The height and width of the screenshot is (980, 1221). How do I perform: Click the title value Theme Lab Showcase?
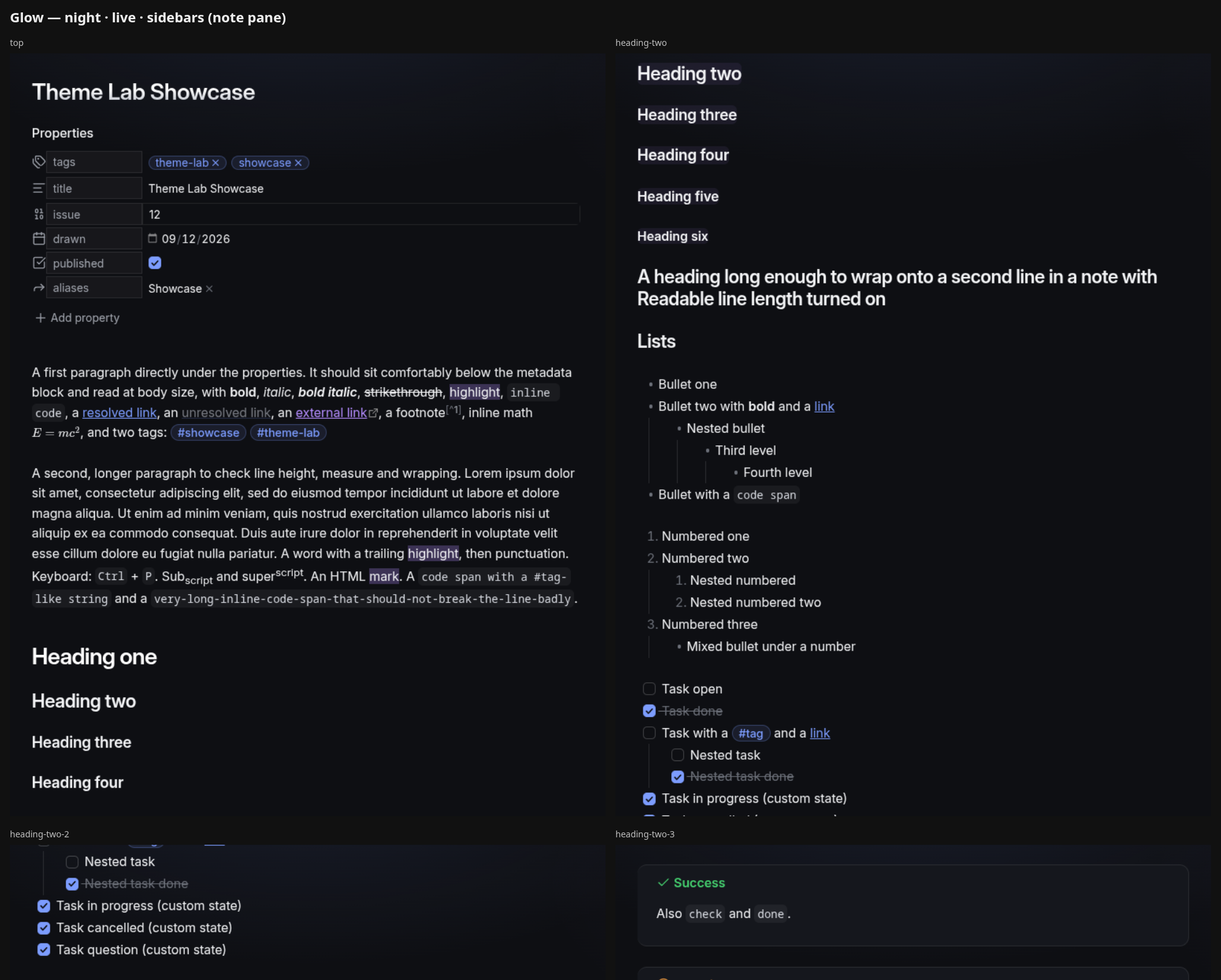pyautogui.click(x=206, y=189)
